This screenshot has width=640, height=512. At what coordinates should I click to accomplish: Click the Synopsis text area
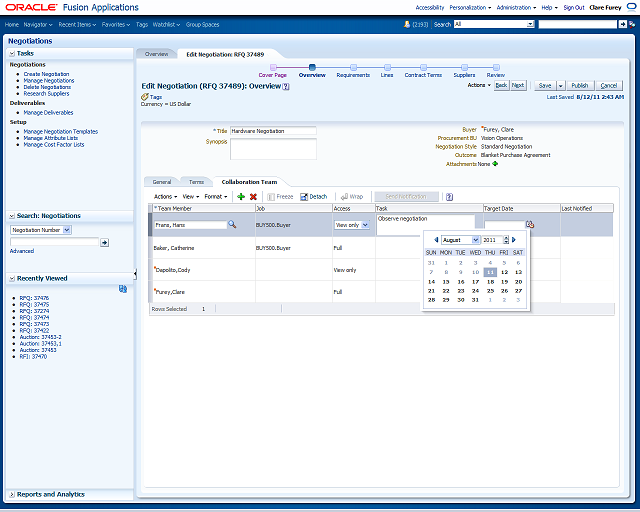(x=273, y=149)
